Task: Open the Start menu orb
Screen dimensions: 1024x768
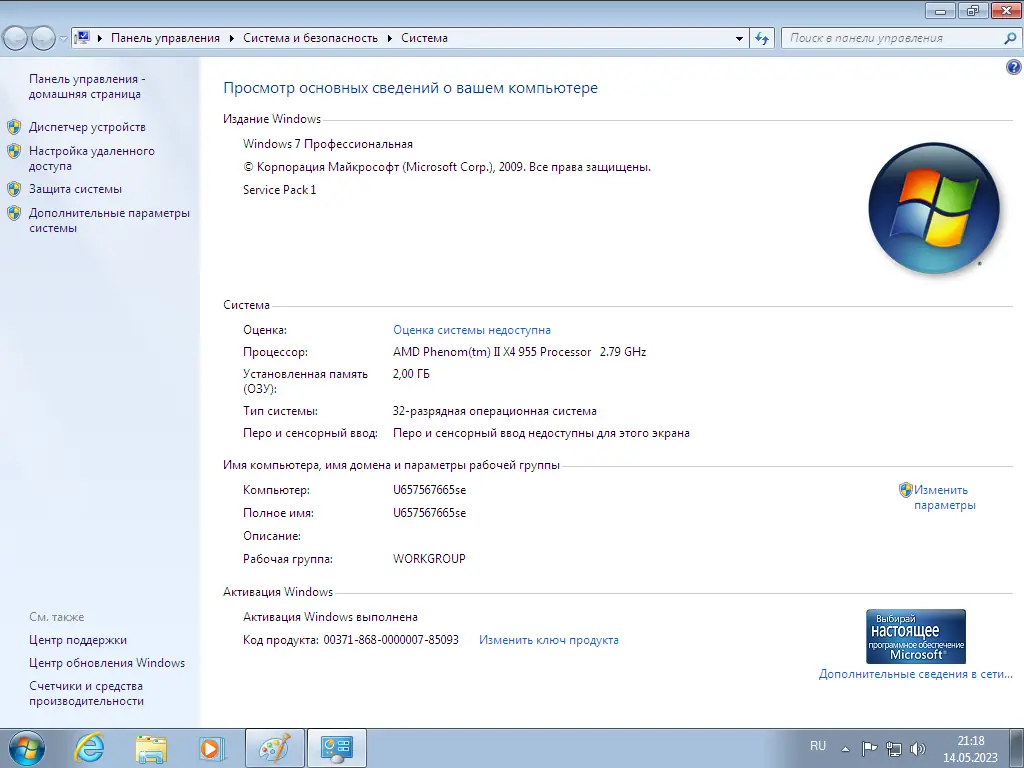Action: (27, 748)
